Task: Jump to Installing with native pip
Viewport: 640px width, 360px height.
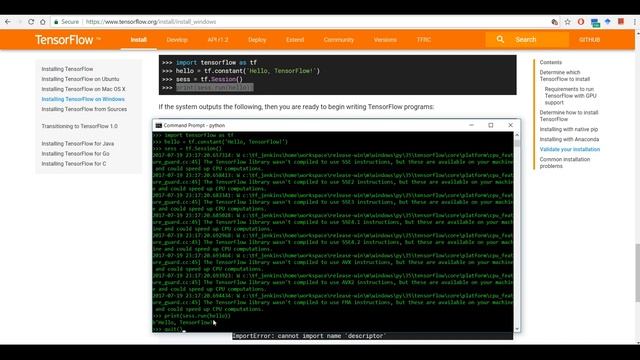Action: tap(569, 129)
